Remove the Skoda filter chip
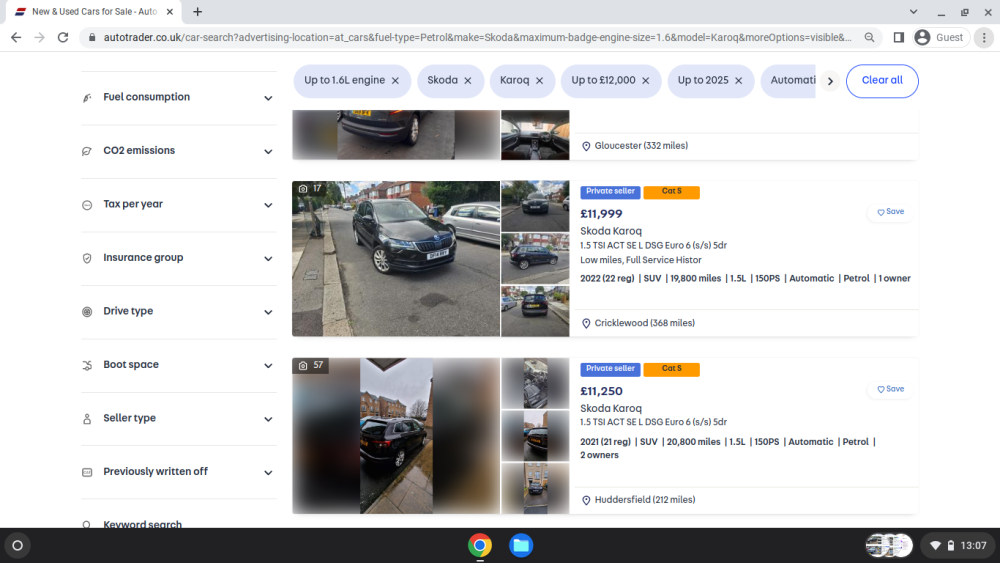The height and width of the screenshot is (563, 1000). click(467, 81)
